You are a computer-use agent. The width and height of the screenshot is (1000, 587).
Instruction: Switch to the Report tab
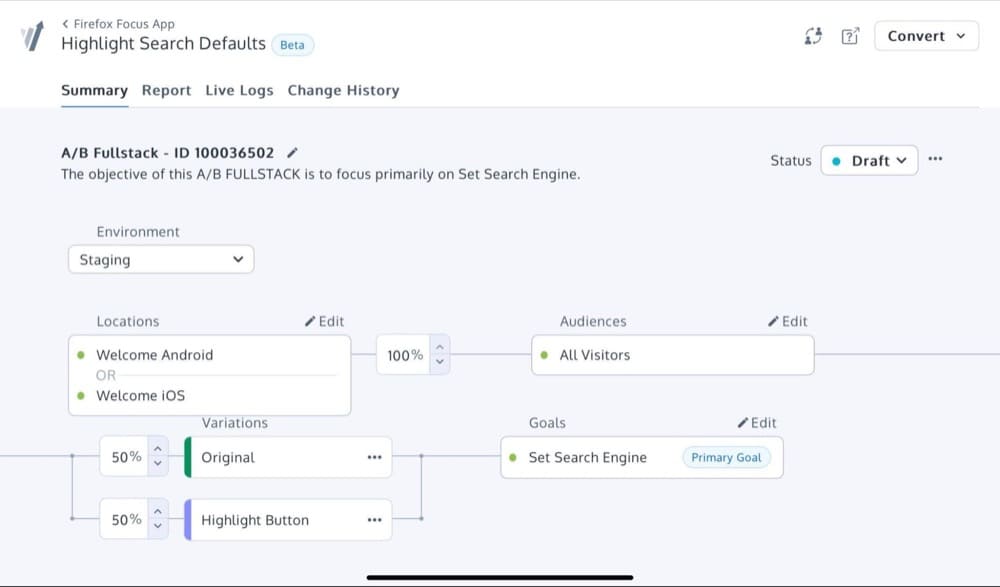(166, 91)
